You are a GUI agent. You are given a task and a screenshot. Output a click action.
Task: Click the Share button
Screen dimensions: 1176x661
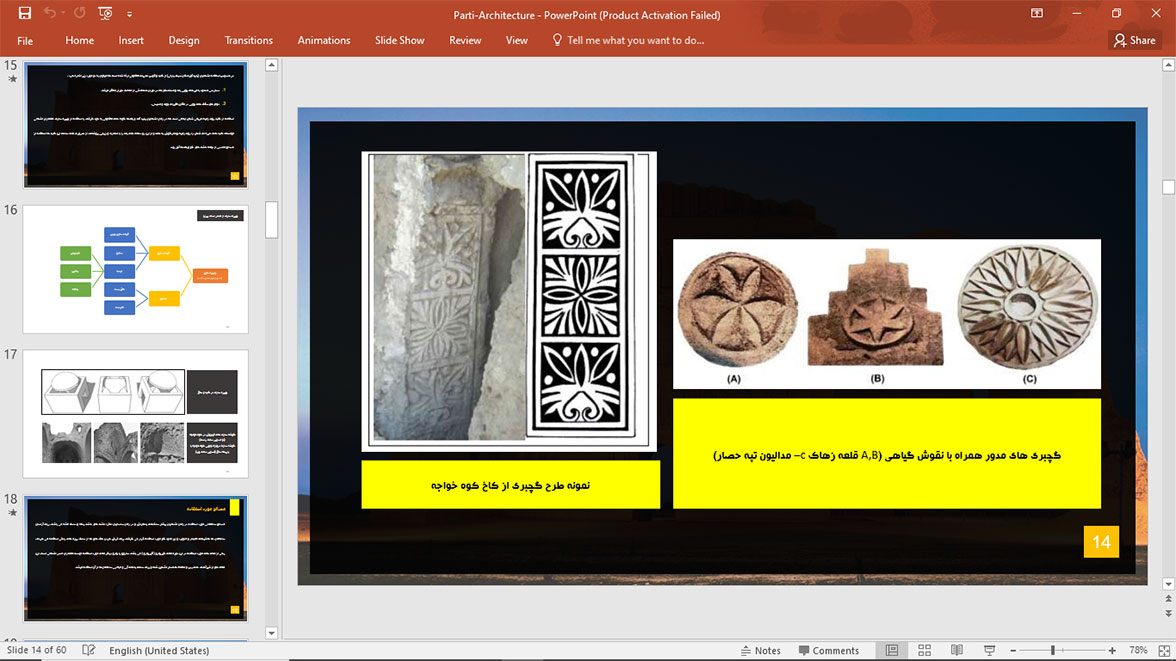click(x=1135, y=41)
